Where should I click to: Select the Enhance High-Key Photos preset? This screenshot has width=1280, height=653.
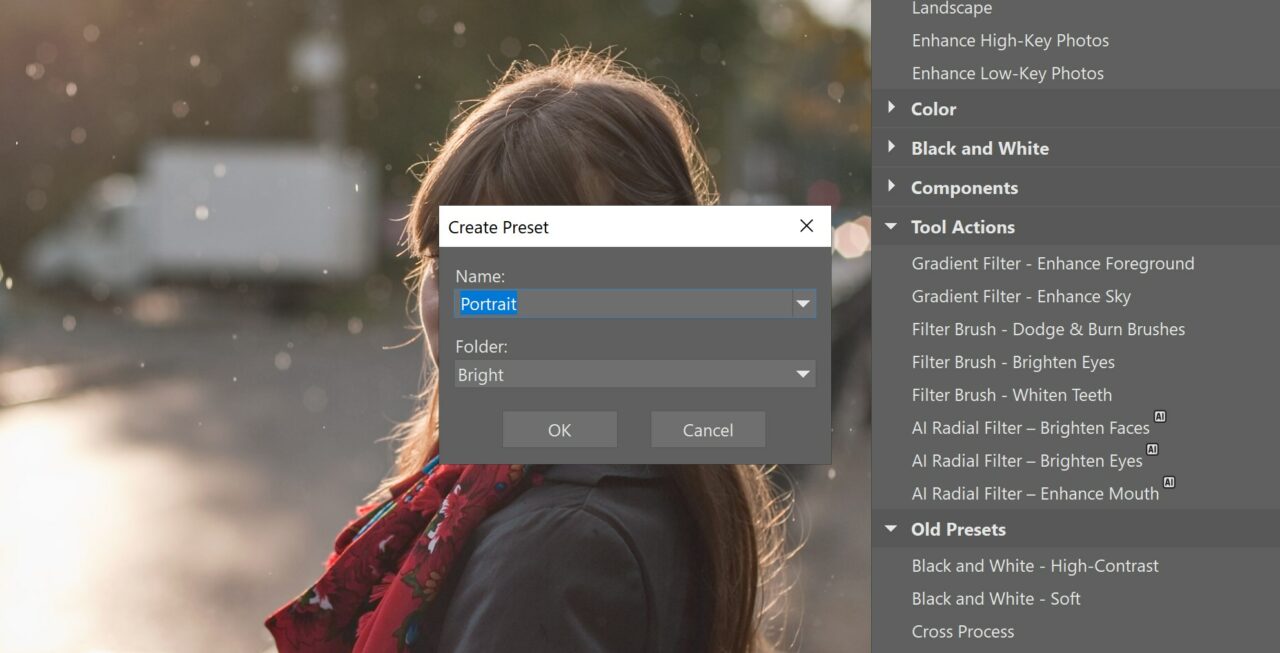[x=1010, y=40]
